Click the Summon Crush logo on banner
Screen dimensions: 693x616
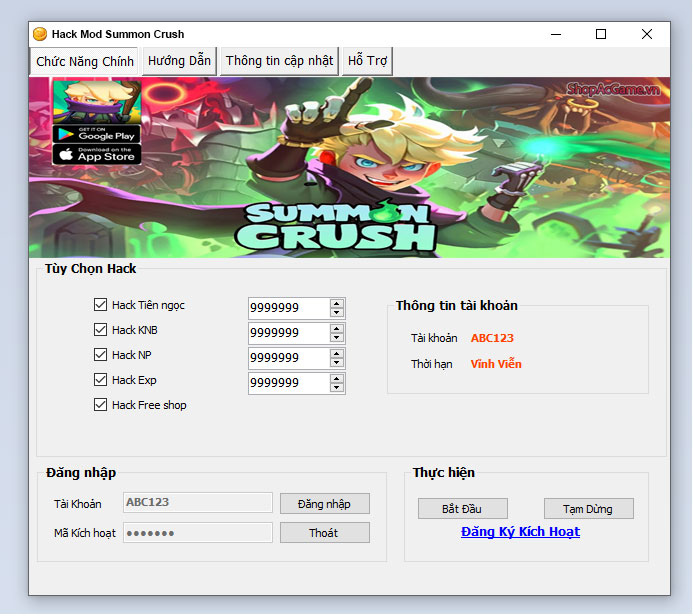337,227
